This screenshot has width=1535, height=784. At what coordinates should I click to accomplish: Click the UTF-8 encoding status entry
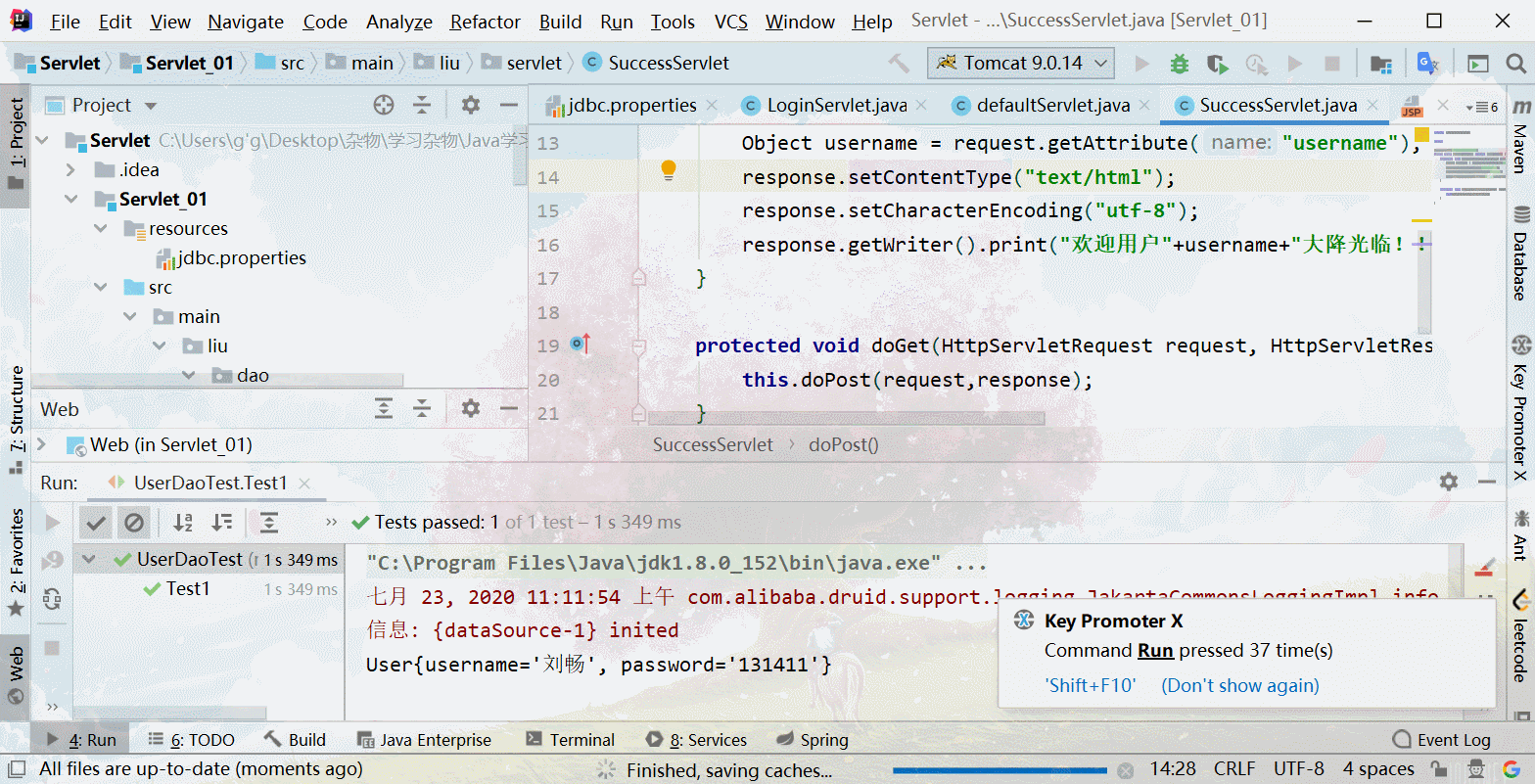point(1298,769)
